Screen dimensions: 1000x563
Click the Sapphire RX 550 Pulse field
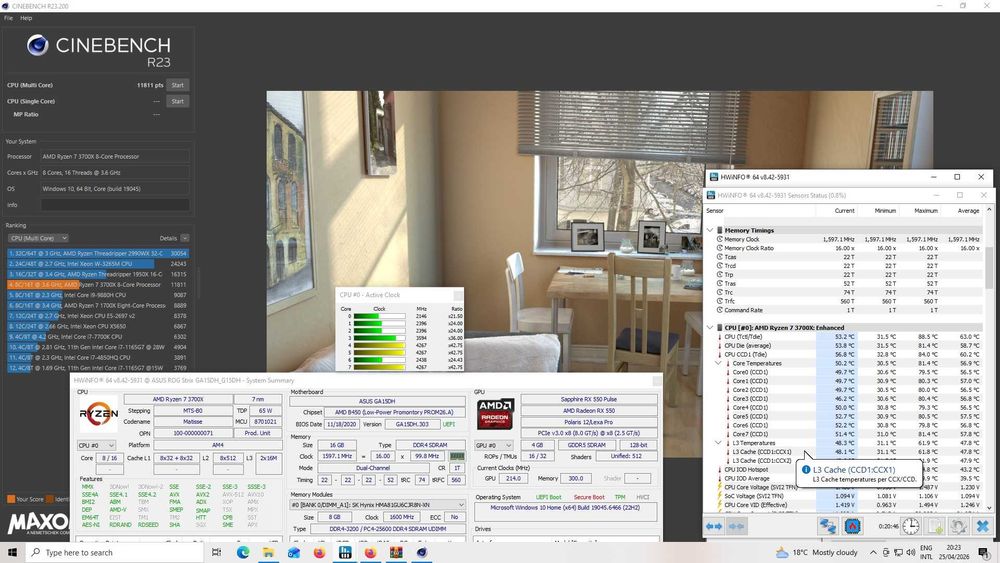tap(589, 399)
